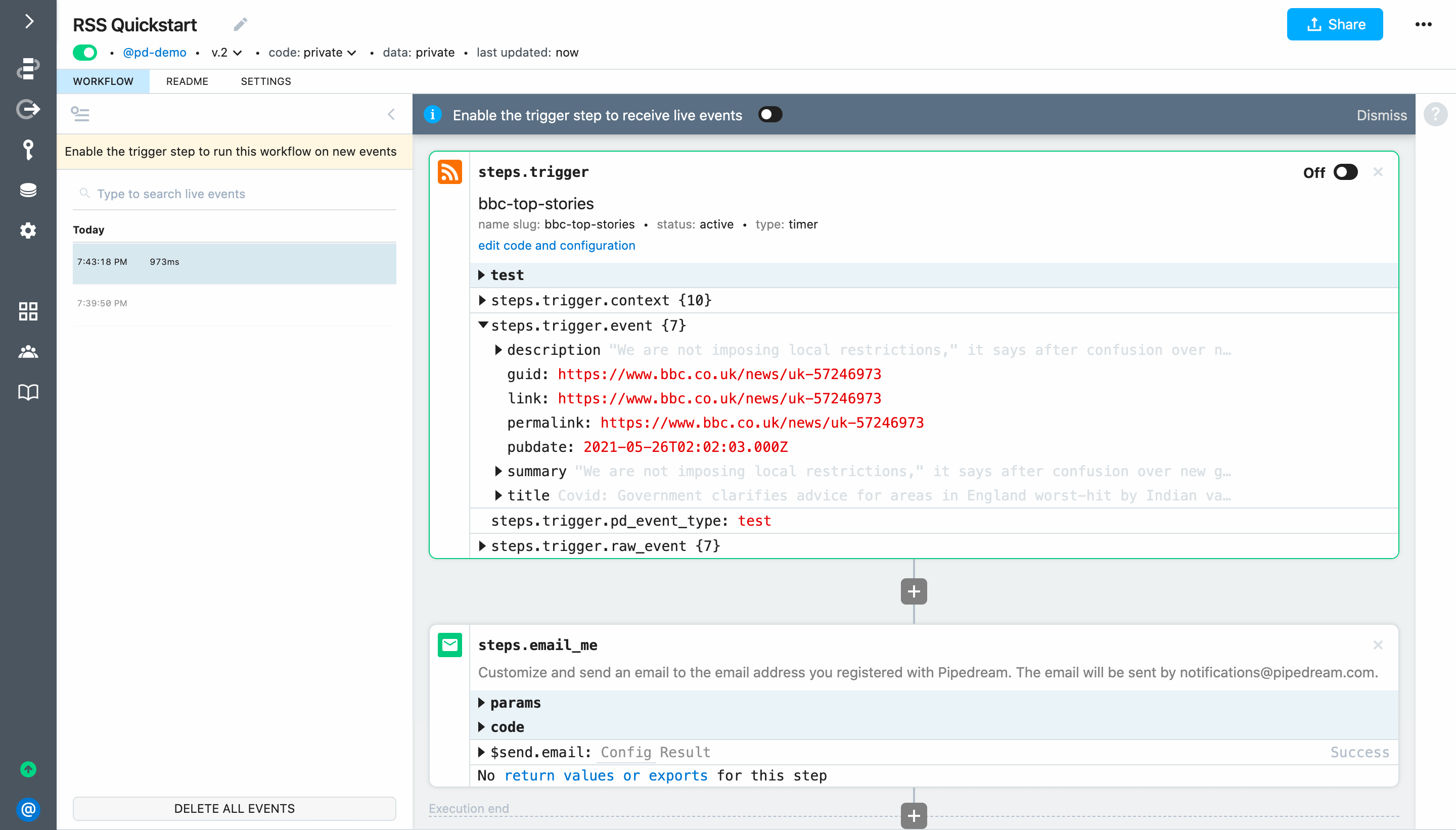Turn on the steps.trigger Off switch
Image resolution: width=1456 pixels, height=830 pixels.
(x=1345, y=172)
